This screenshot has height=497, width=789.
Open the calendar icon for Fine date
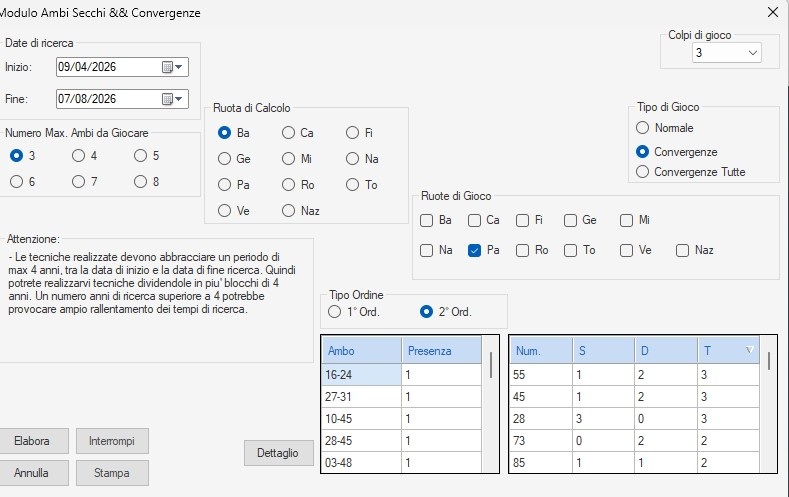tap(172, 99)
